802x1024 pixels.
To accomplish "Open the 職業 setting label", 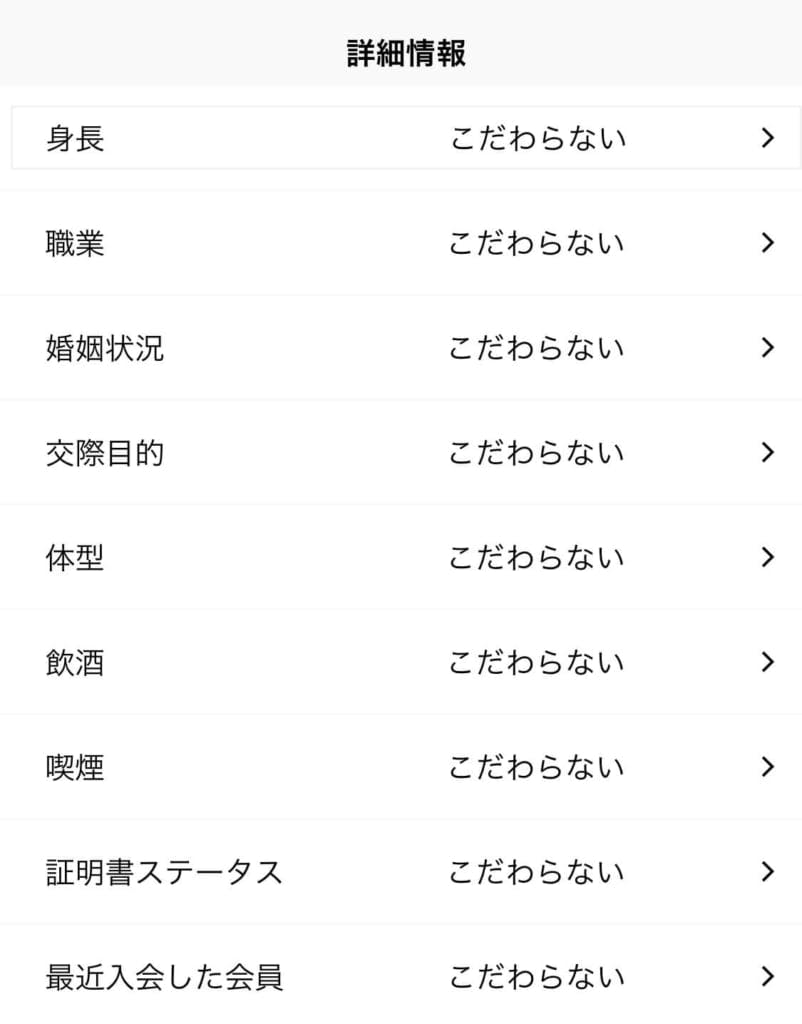I will tap(75, 243).
